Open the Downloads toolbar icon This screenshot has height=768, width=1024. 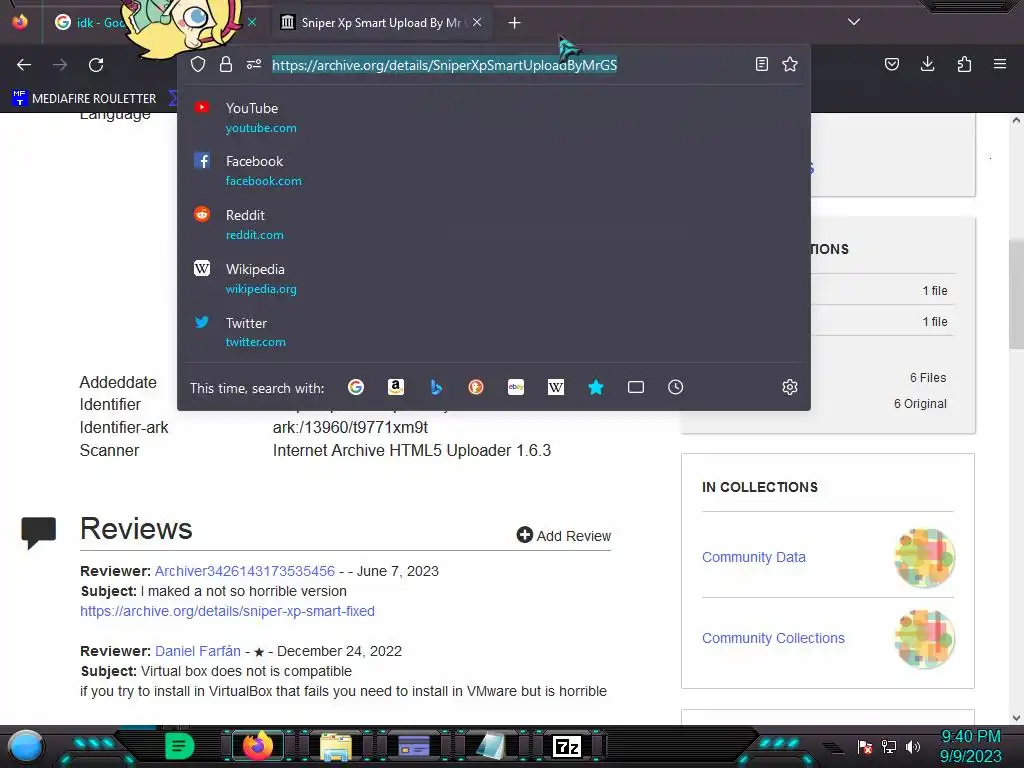(927, 64)
